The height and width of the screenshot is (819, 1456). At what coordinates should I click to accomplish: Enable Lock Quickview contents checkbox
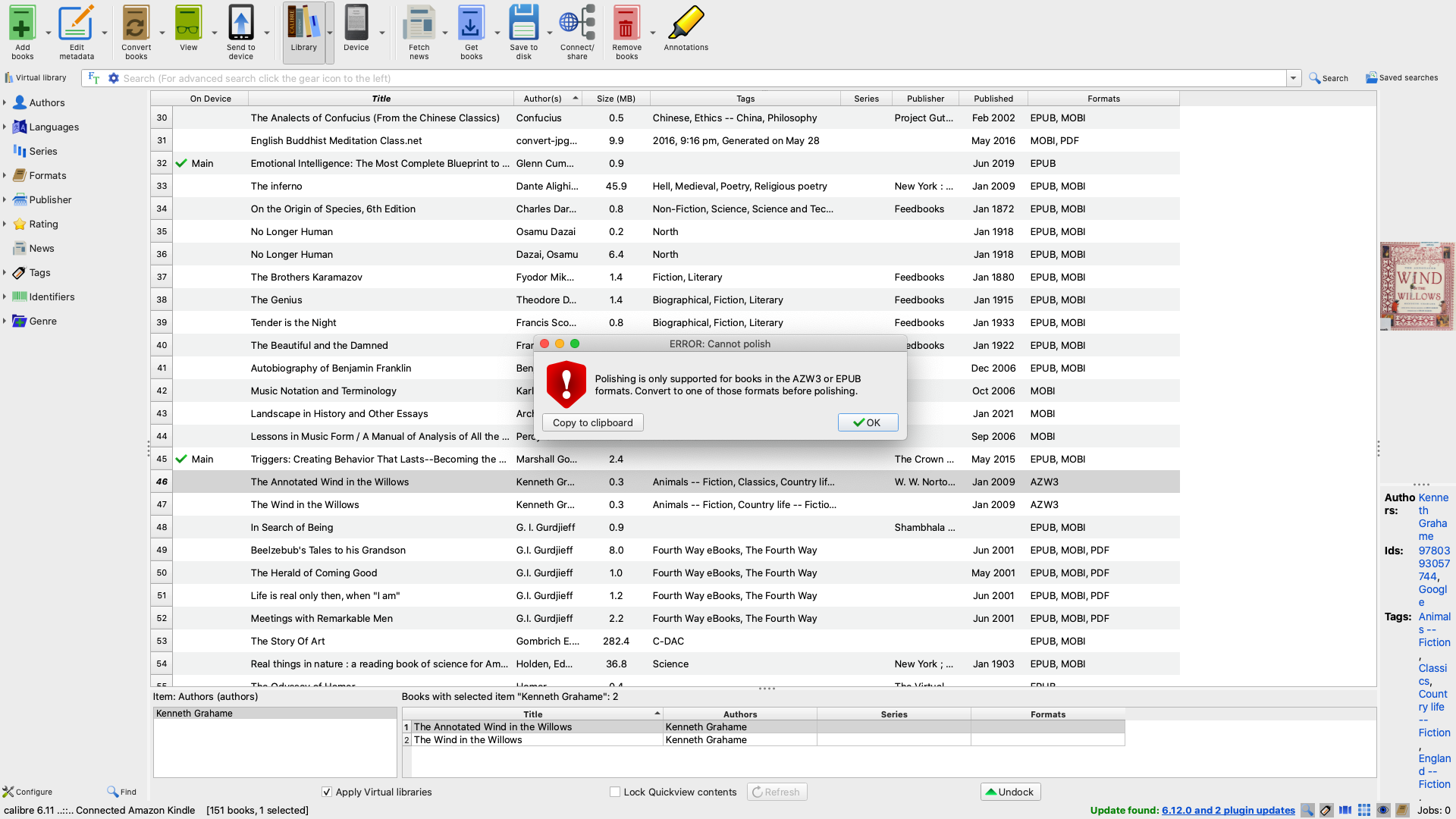[615, 792]
